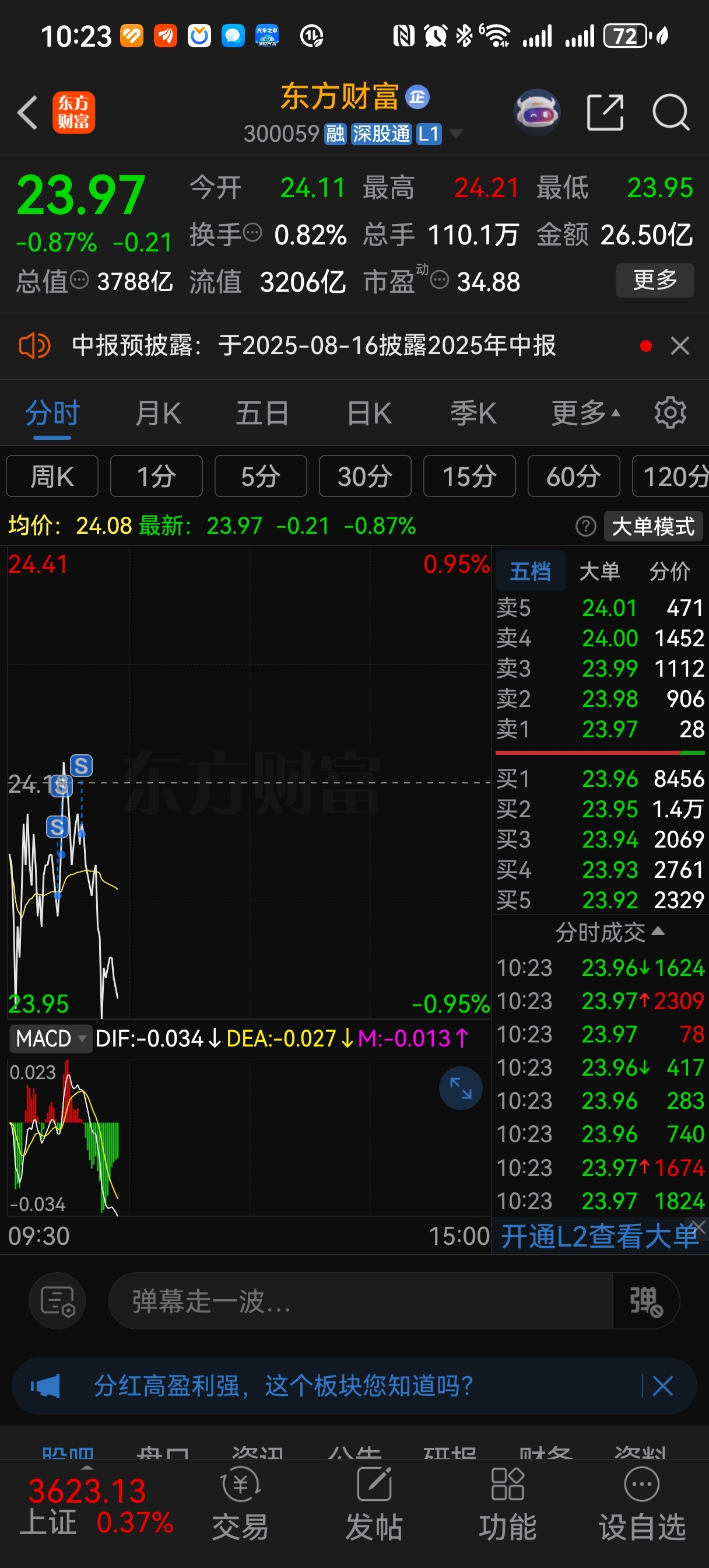Select 1分 period button
Viewport: 709px width, 1568px height.
click(156, 476)
